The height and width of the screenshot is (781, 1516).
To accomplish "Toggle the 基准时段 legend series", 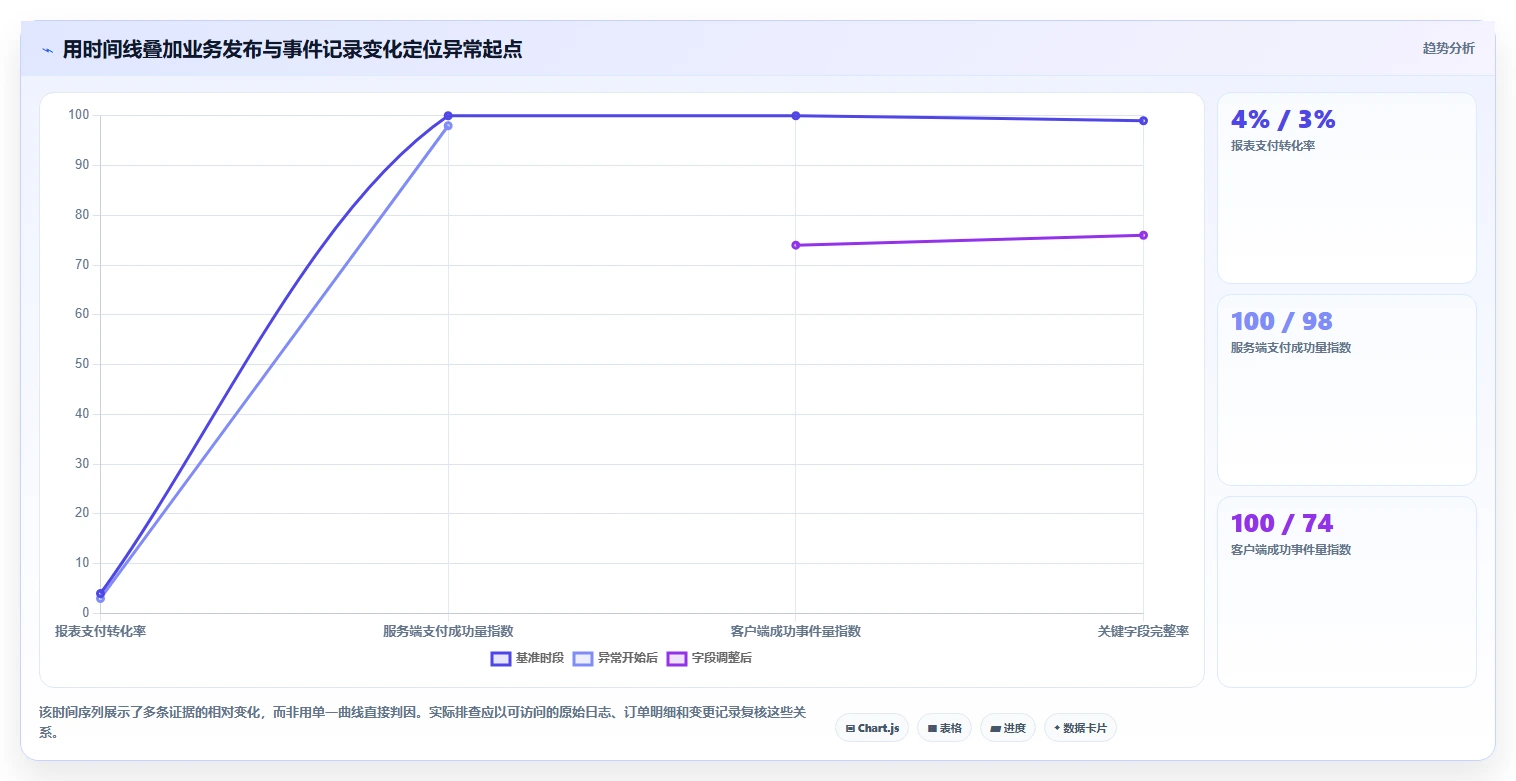I will (528, 658).
